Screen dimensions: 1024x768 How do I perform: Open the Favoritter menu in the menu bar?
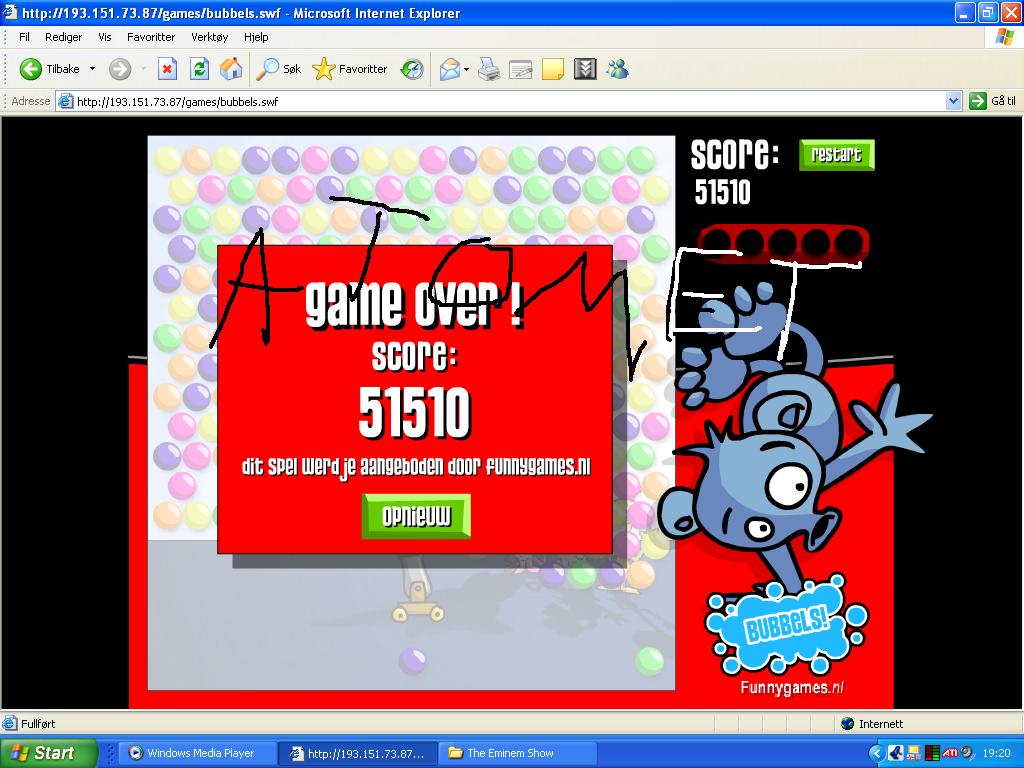pyautogui.click(x=151, y=37)
